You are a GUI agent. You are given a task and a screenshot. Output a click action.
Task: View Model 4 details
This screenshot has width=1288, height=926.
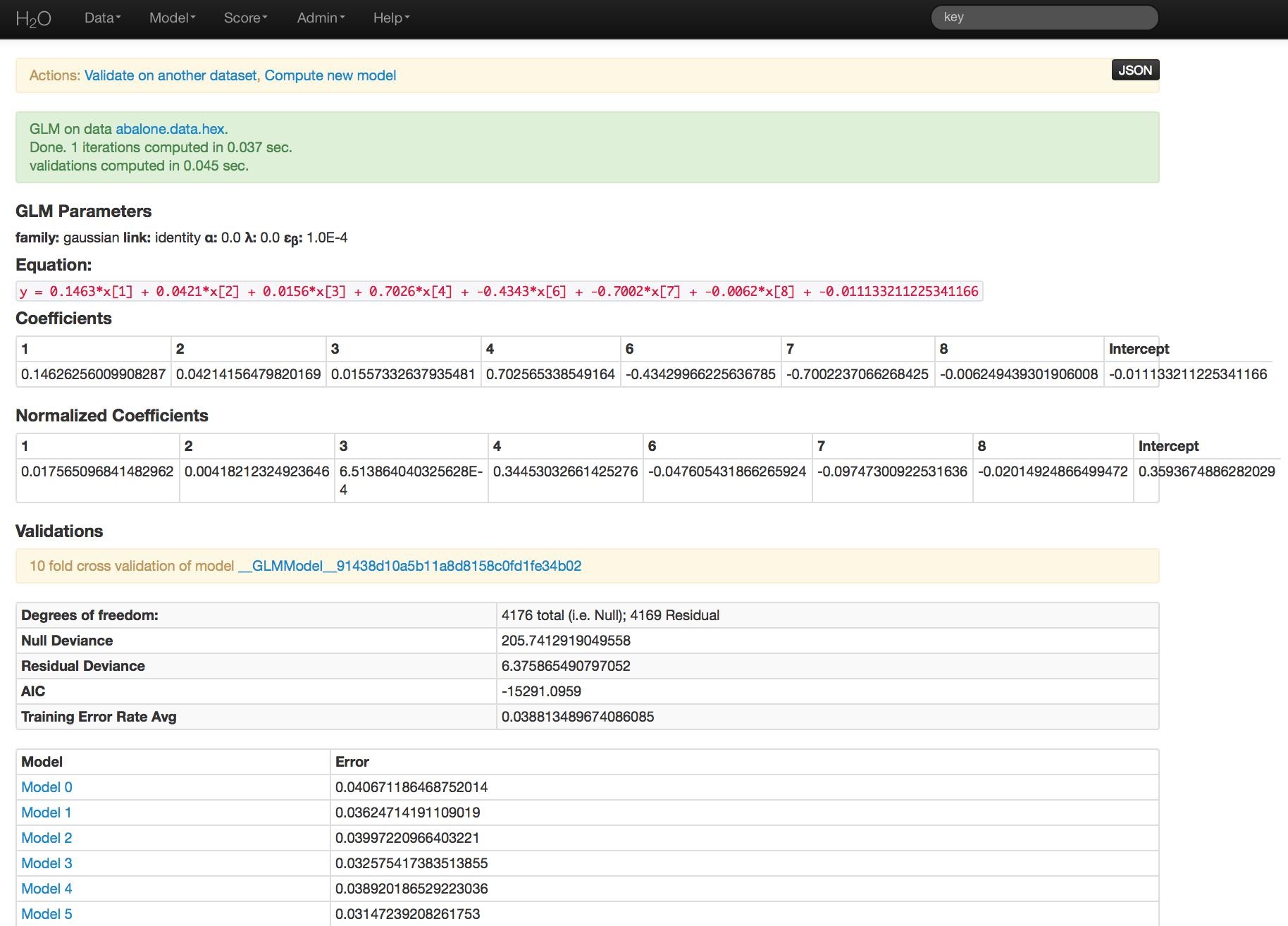(47, 889)
